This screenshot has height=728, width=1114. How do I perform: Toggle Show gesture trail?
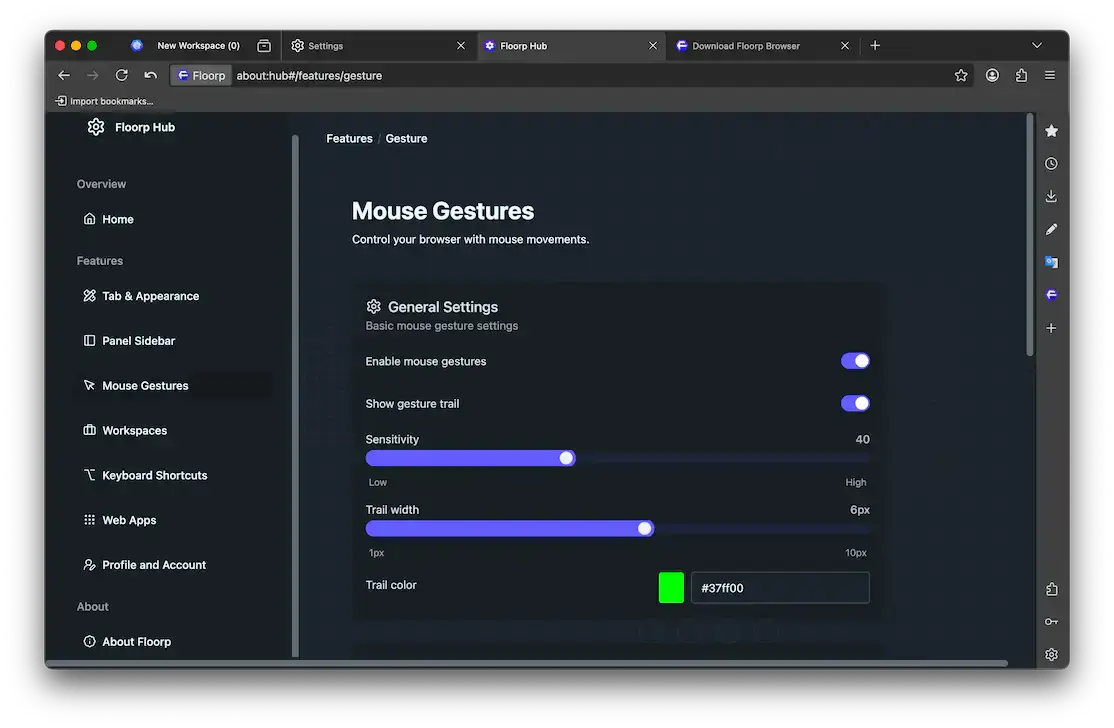point(855,403)
